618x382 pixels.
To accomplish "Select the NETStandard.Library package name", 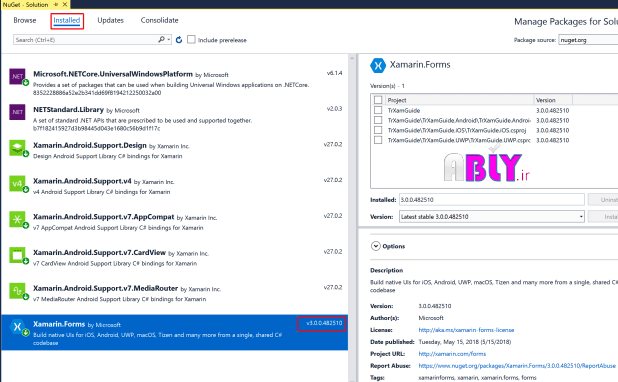I will pyautogui.click(x=68, y=110).
